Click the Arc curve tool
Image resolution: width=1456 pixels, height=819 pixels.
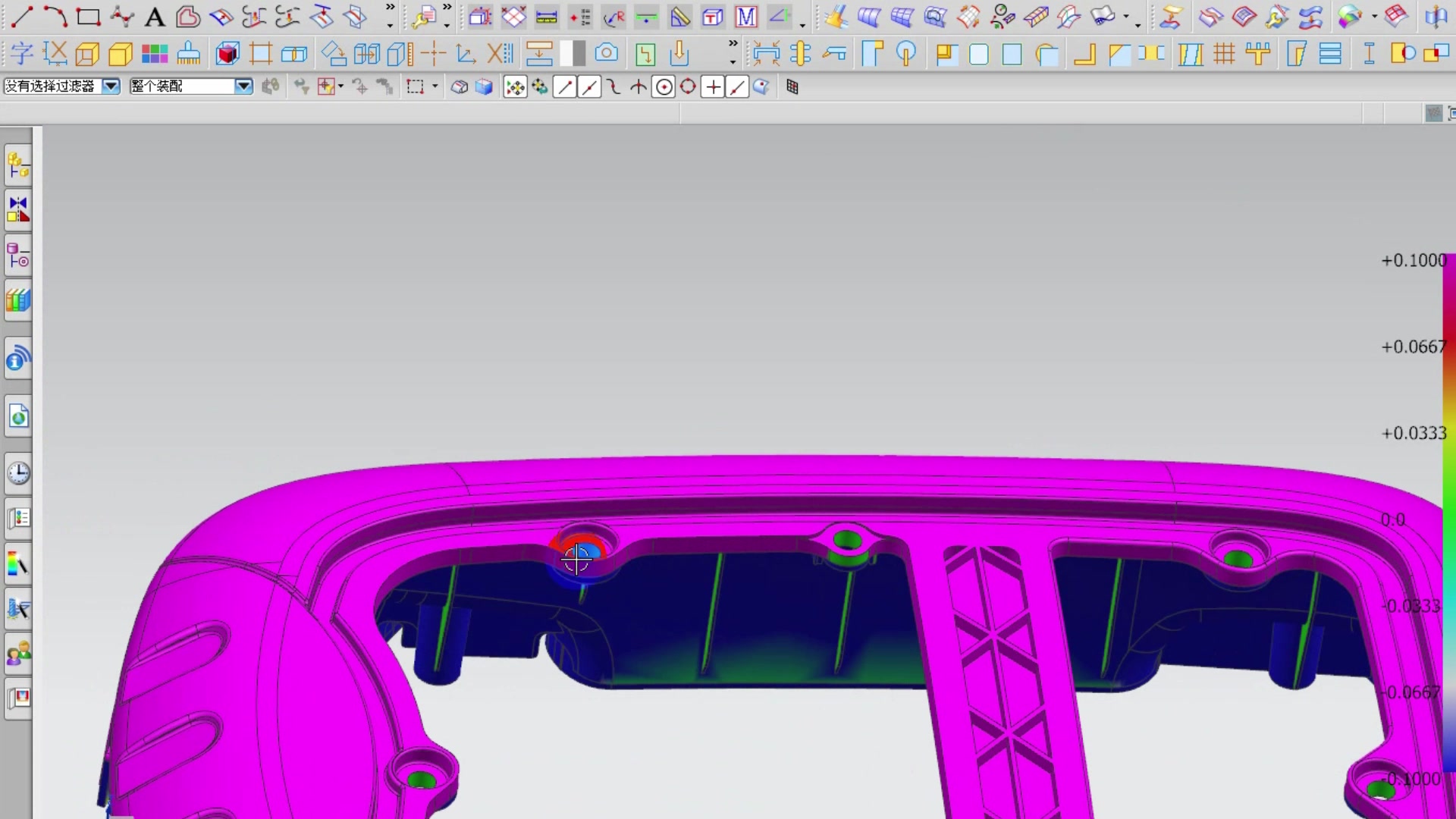pos(55,16)
